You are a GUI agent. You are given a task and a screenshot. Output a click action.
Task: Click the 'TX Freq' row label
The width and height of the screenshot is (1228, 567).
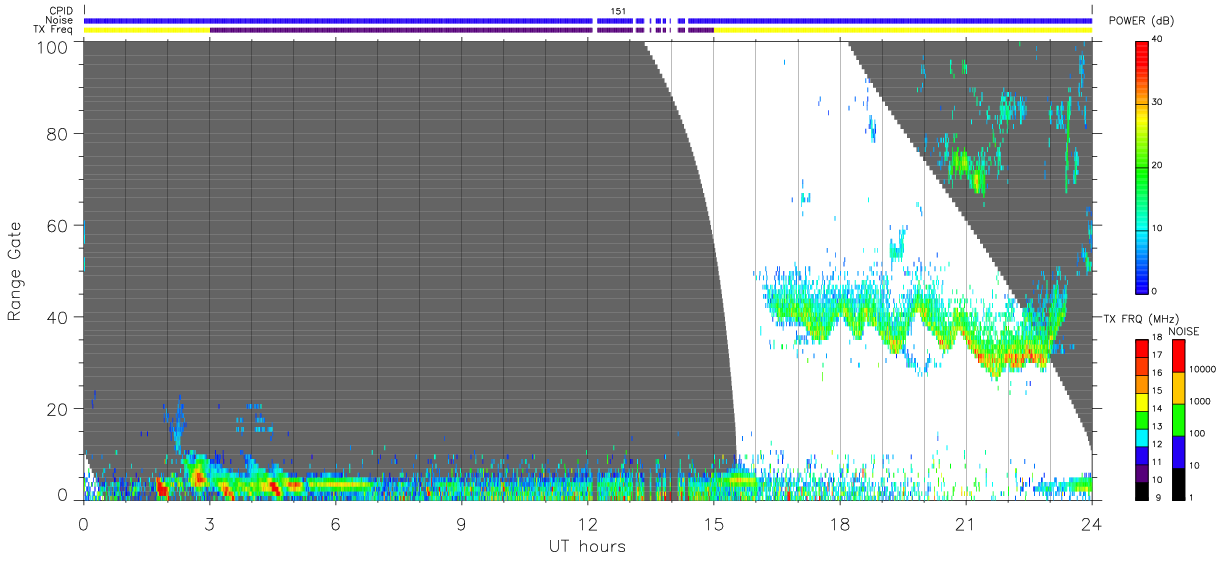point(54,29)
